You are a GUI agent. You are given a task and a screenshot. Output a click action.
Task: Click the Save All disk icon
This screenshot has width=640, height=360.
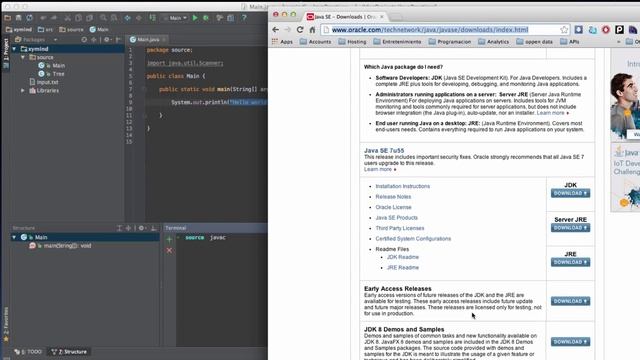coord(18,18)
